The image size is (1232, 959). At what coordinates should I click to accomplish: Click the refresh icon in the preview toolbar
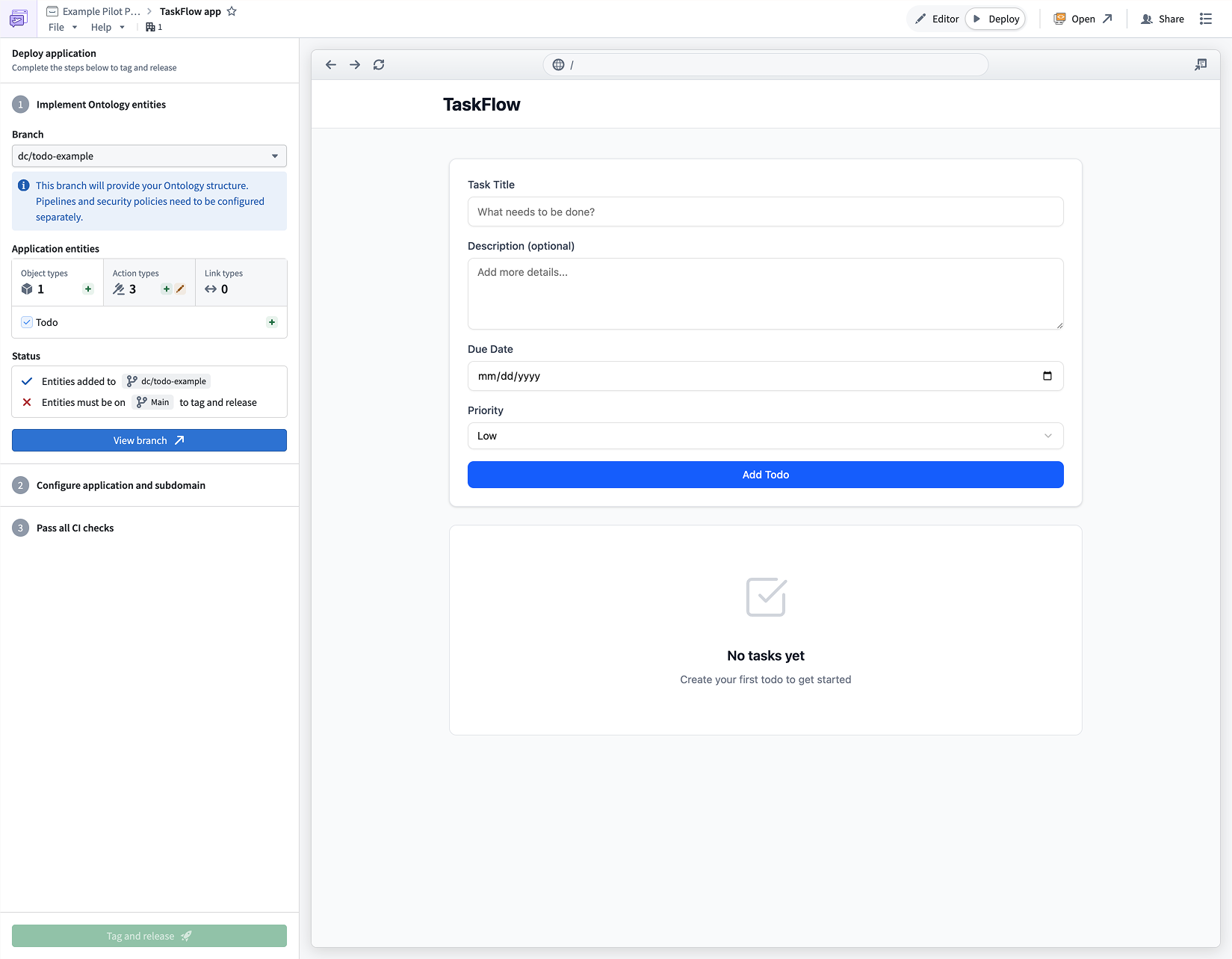point(379,64)
